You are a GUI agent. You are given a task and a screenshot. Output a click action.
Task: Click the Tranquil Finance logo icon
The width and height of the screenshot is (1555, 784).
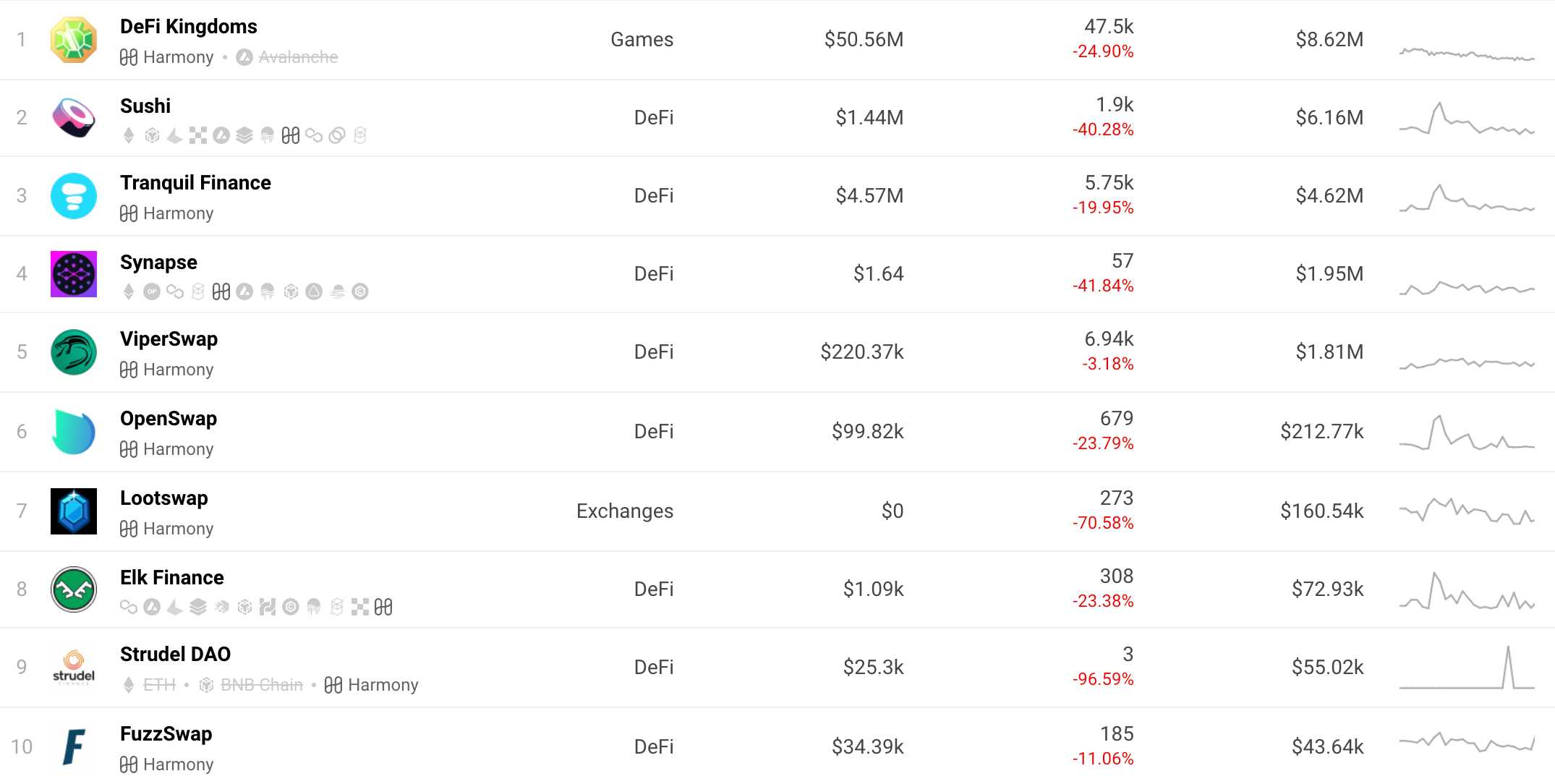[73, 196]
